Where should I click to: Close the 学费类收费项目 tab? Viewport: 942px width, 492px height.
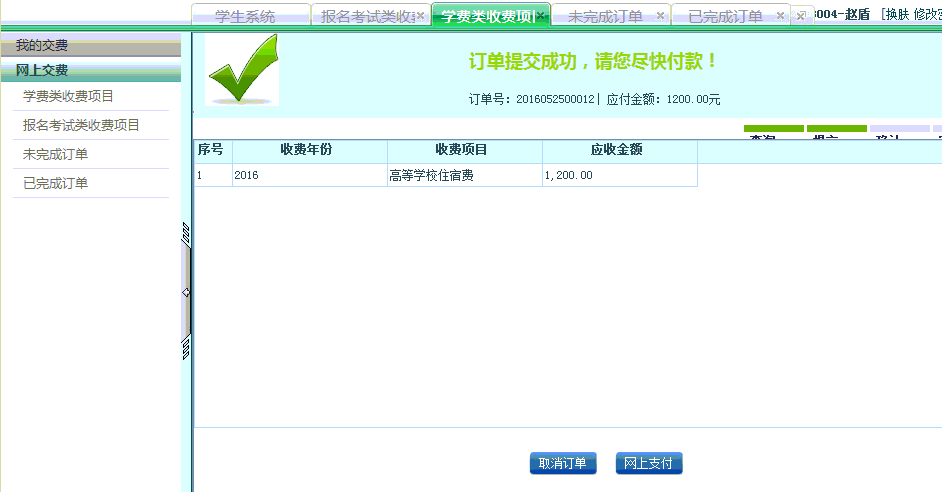coord(541,16)
